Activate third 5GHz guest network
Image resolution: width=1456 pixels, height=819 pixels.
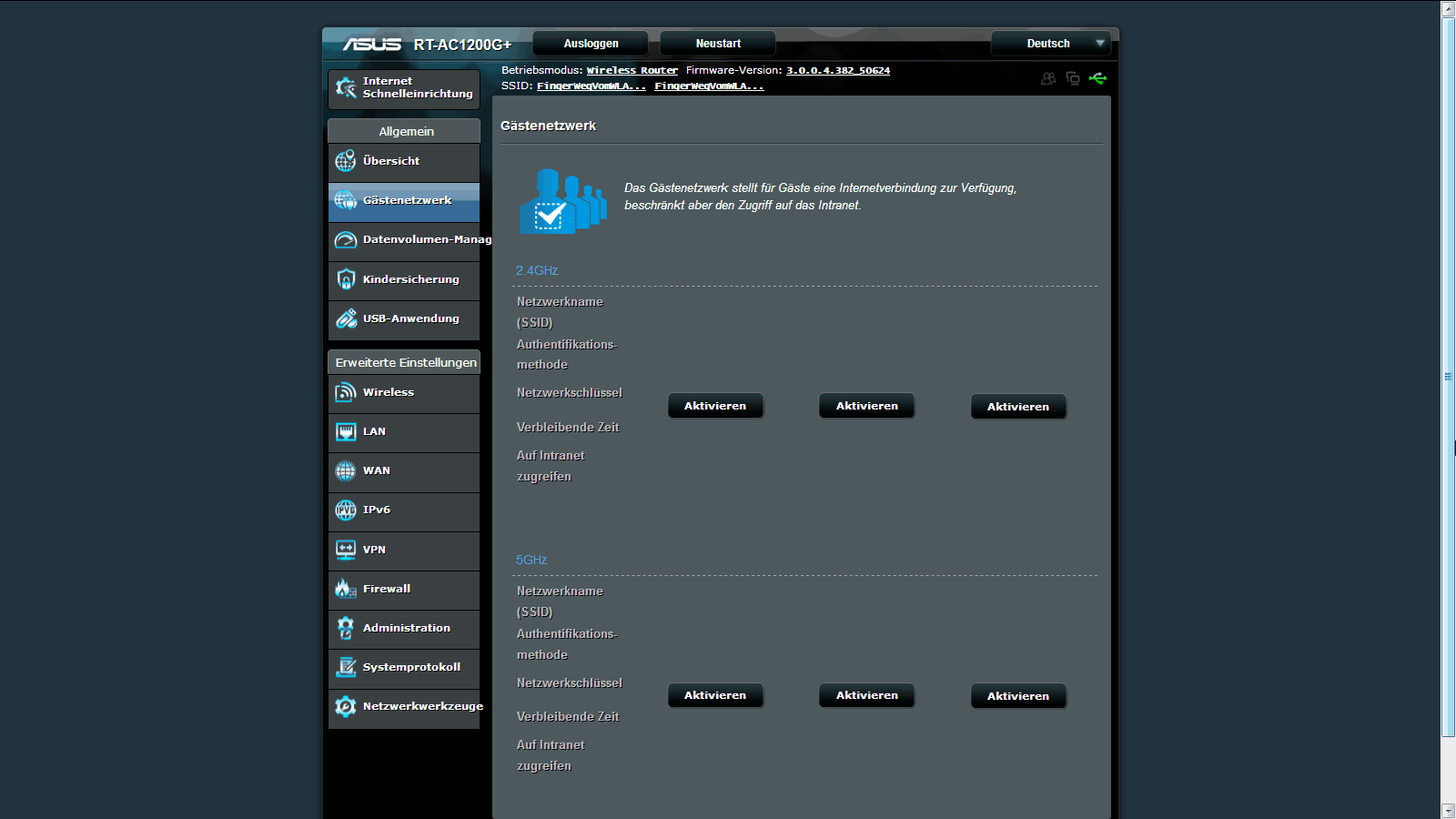click(1018, 696)
